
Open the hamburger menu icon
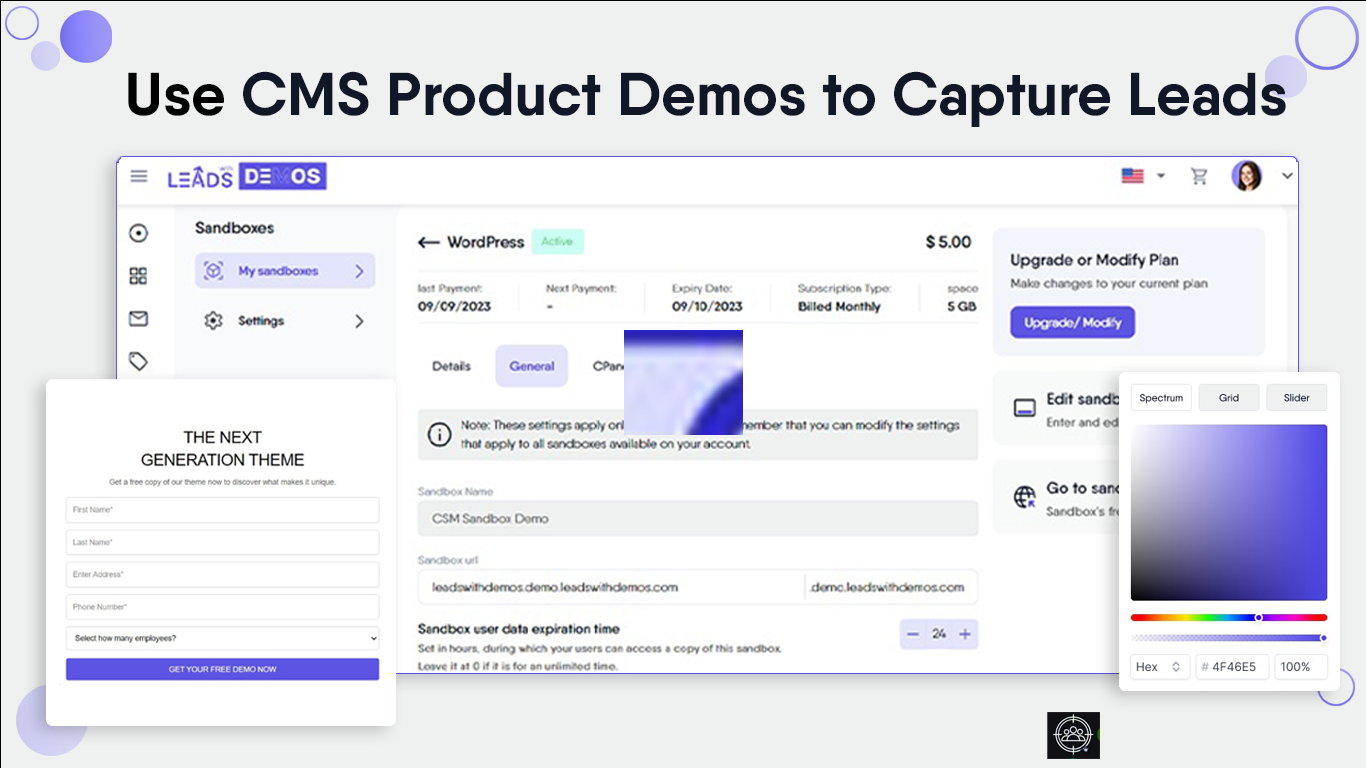coord(139,177)
